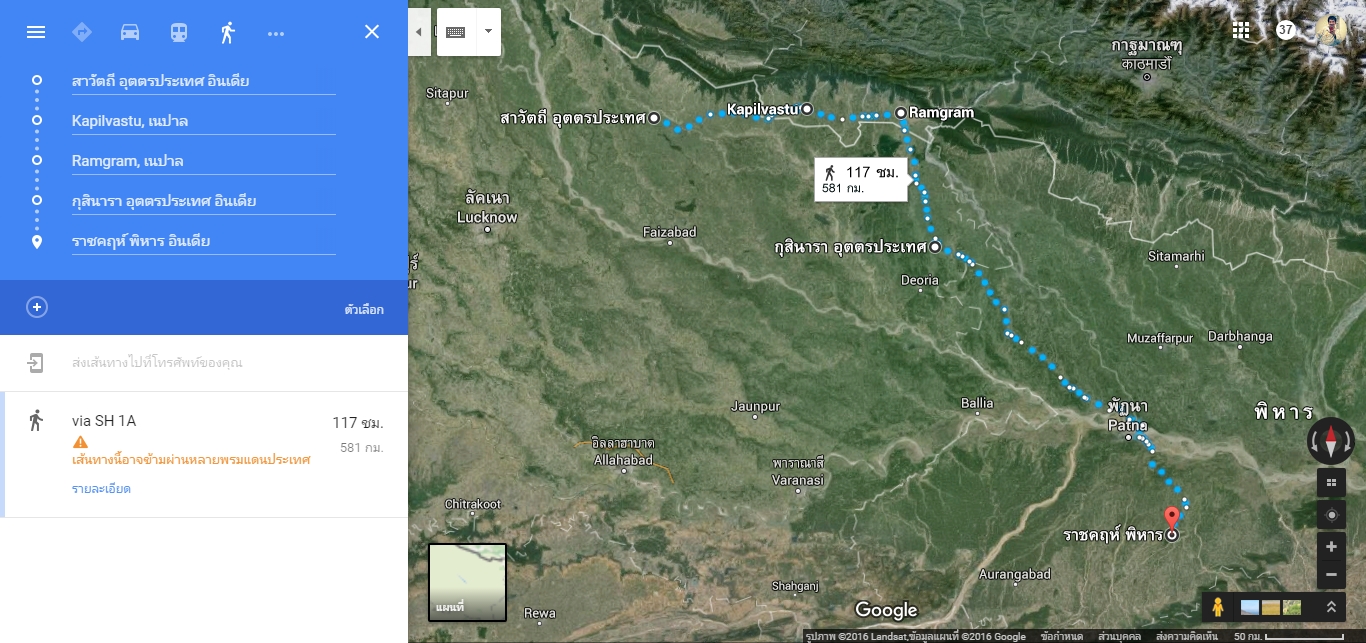Open the hamburger main menu
The width and height of the screenshot is (1366, 643).
click(x=36, y=32)
